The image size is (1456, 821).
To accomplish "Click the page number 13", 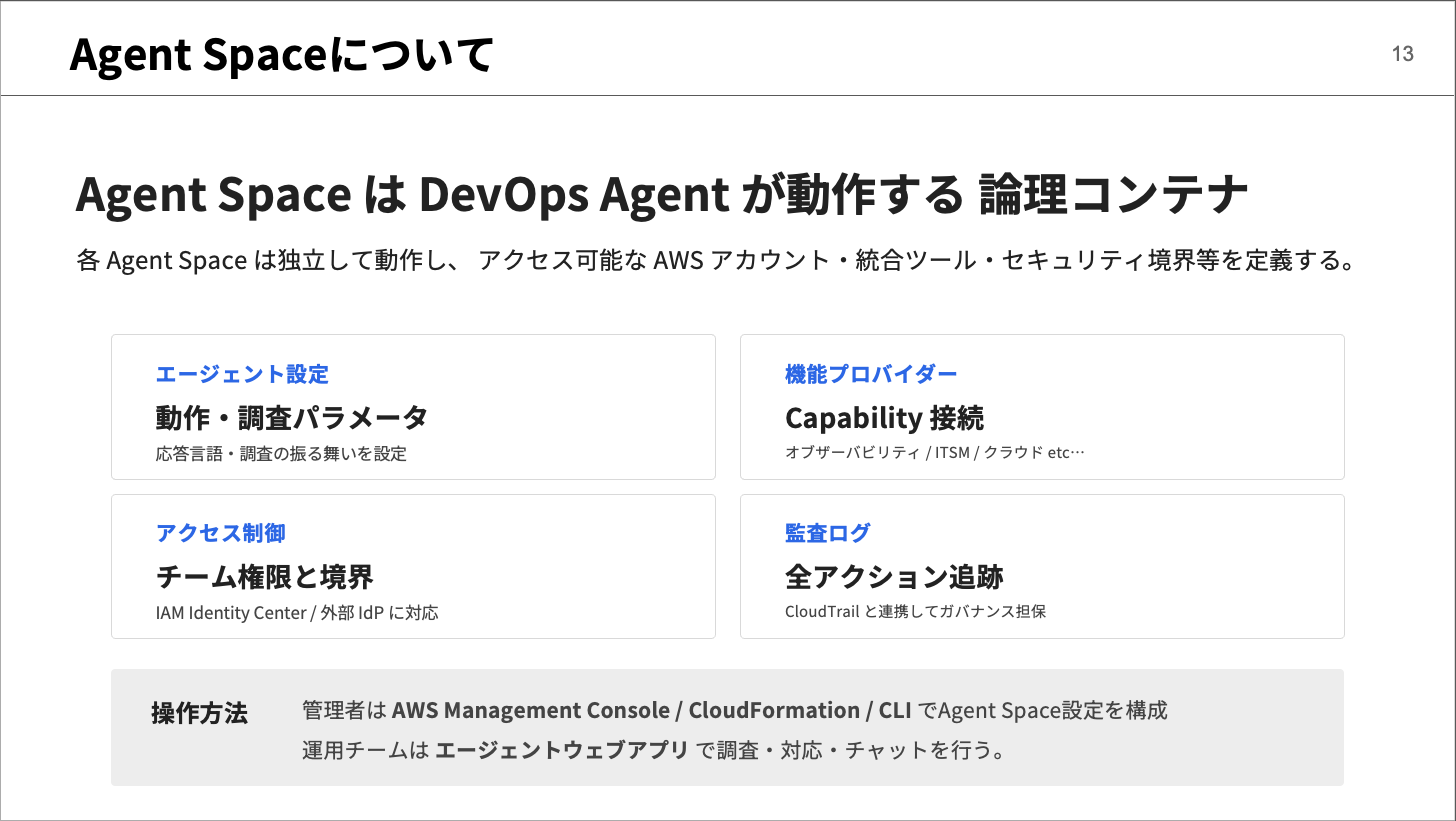I will click(x=1402, y=54).
